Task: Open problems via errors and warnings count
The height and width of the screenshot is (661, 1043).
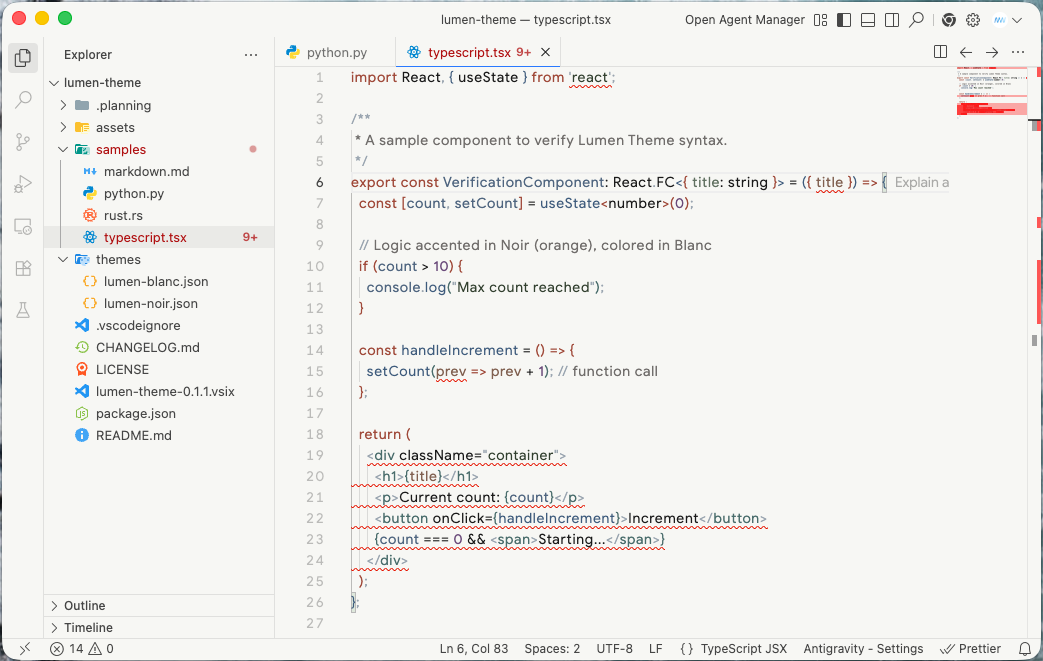Action: pos(82,649)
